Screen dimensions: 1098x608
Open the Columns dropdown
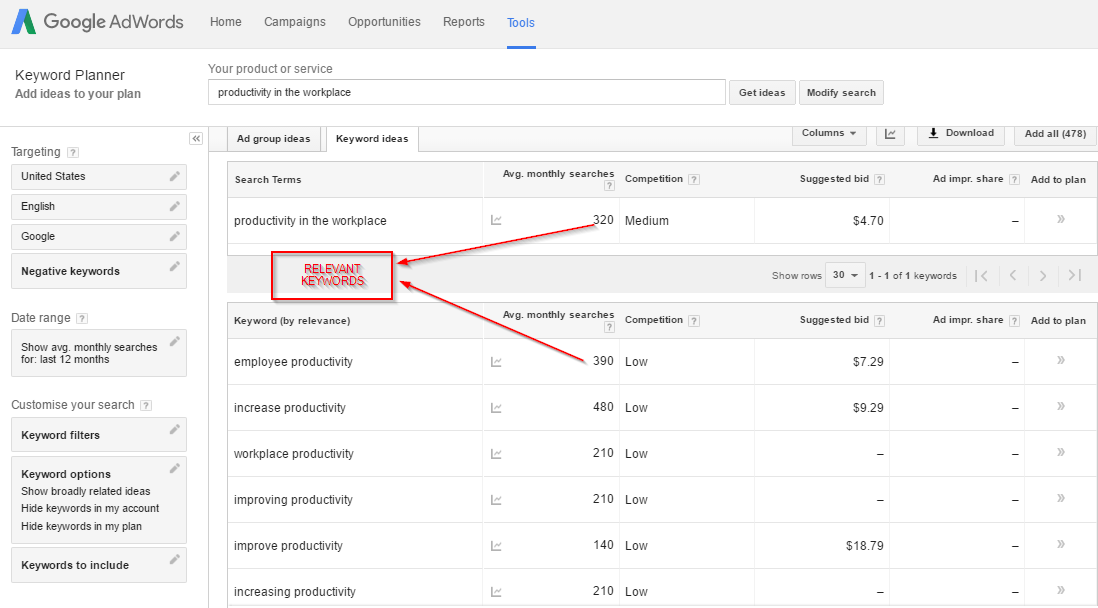tap(829, 133)
